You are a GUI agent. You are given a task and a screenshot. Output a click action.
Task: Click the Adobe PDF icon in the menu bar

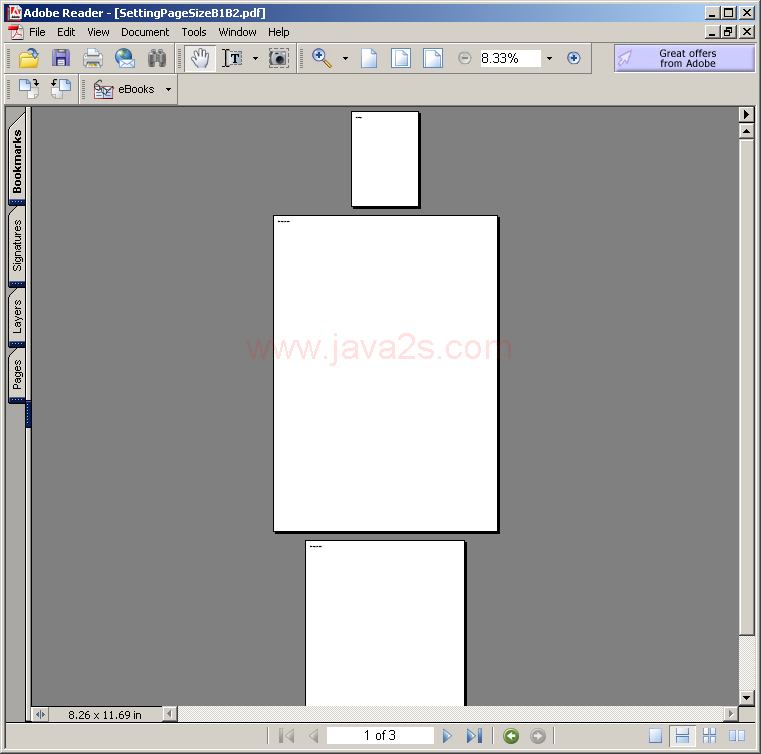pyautogui.click(x=16, y=32)
